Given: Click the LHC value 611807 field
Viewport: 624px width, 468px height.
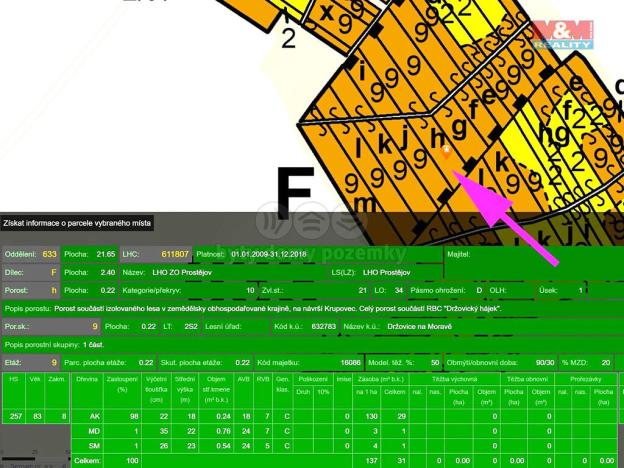Looking at the screenshot, I should (x=174, y=254).
